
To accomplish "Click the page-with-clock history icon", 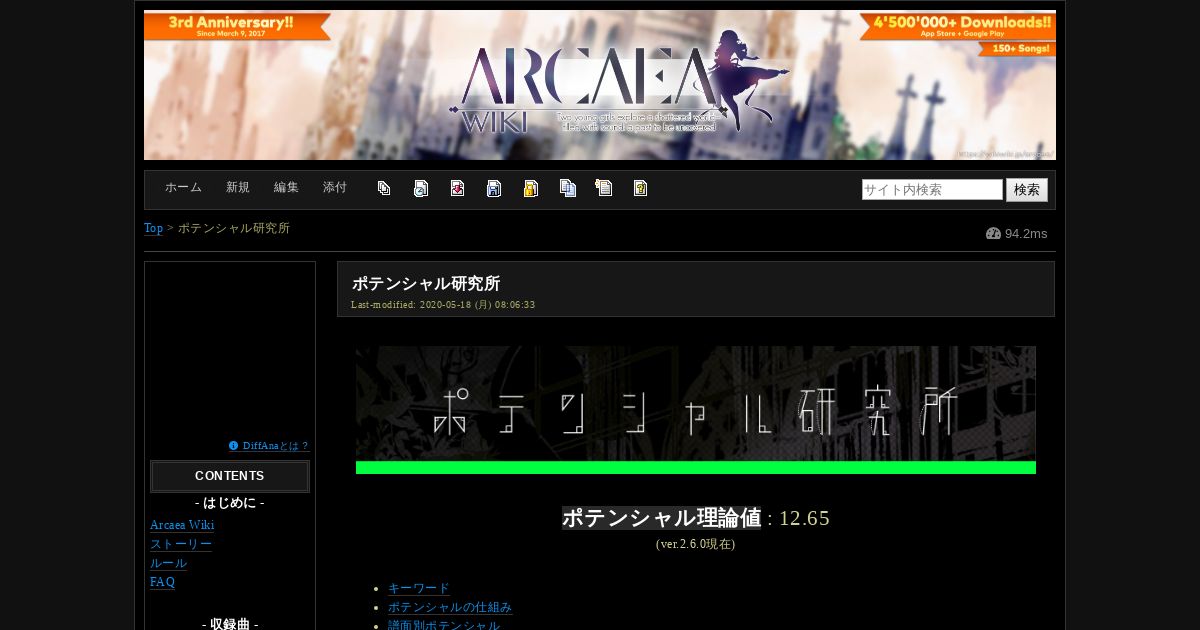I will (x=421, y=188).
